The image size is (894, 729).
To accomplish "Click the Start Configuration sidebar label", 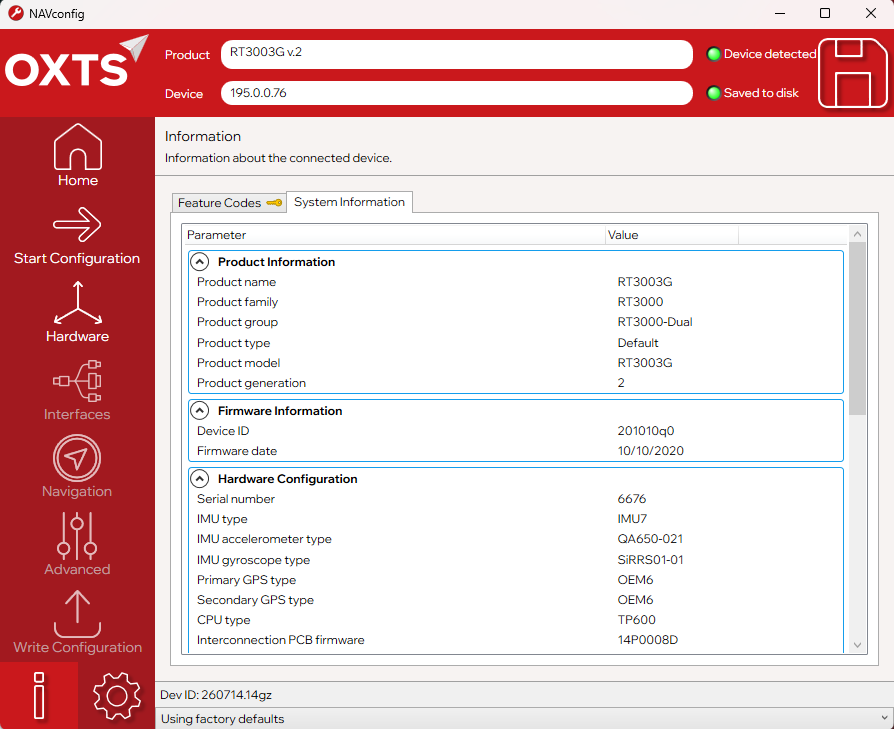I will pyautogui.click(x=77, y=258).
